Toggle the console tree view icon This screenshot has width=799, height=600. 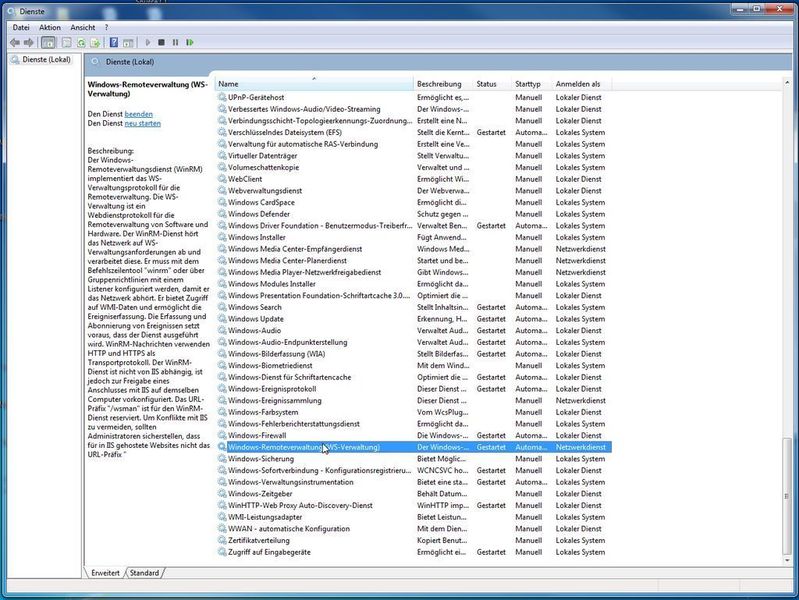[48, 43]
